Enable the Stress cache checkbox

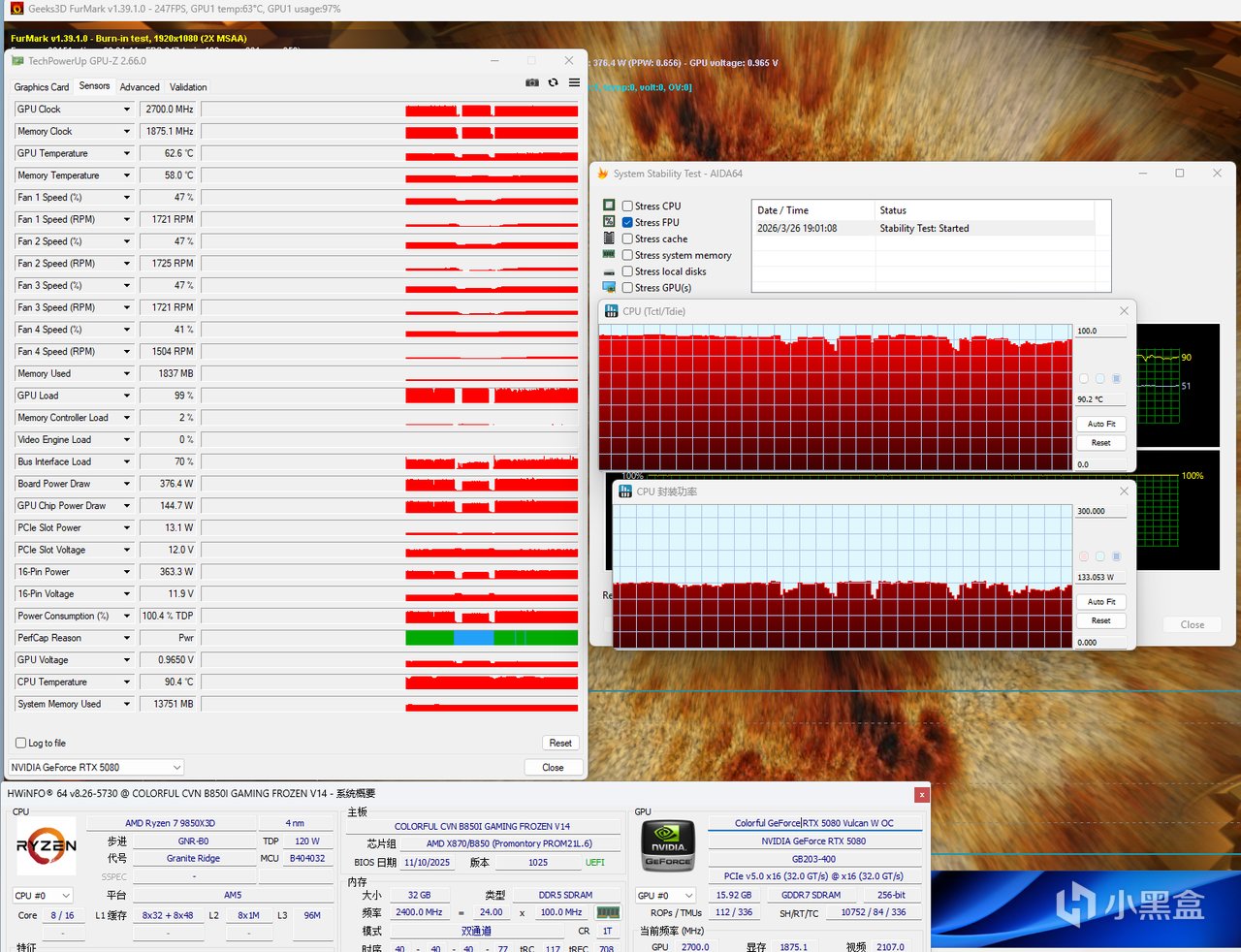click(x=627, y=238)
